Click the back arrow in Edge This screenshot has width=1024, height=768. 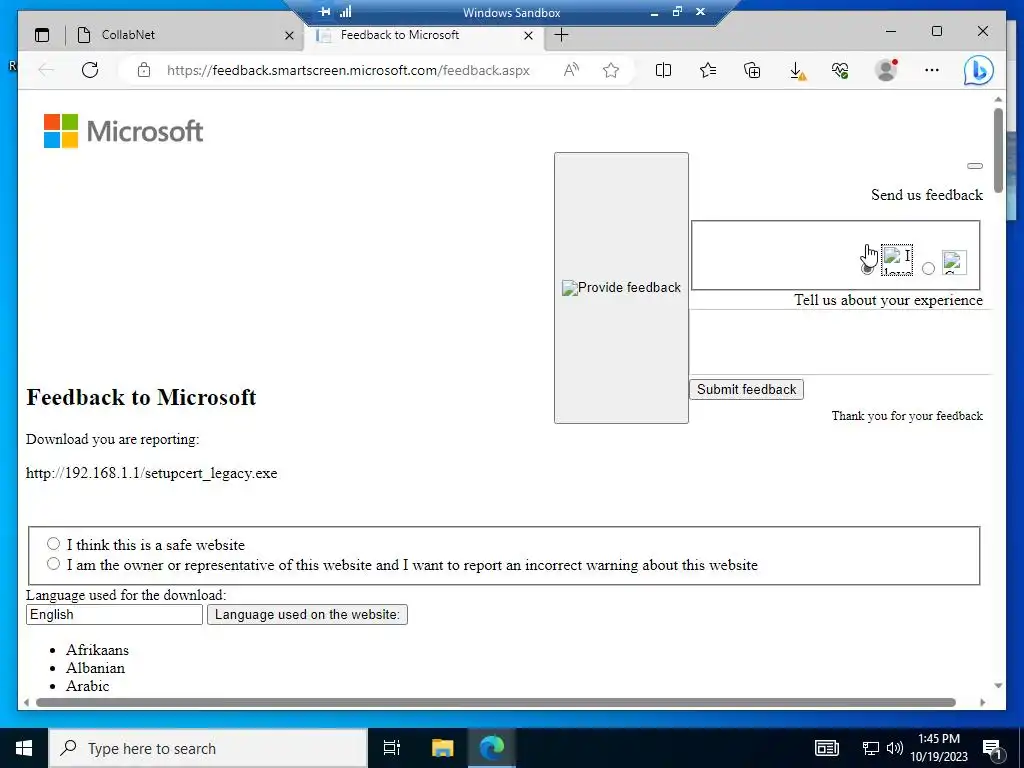click(46, 70)
